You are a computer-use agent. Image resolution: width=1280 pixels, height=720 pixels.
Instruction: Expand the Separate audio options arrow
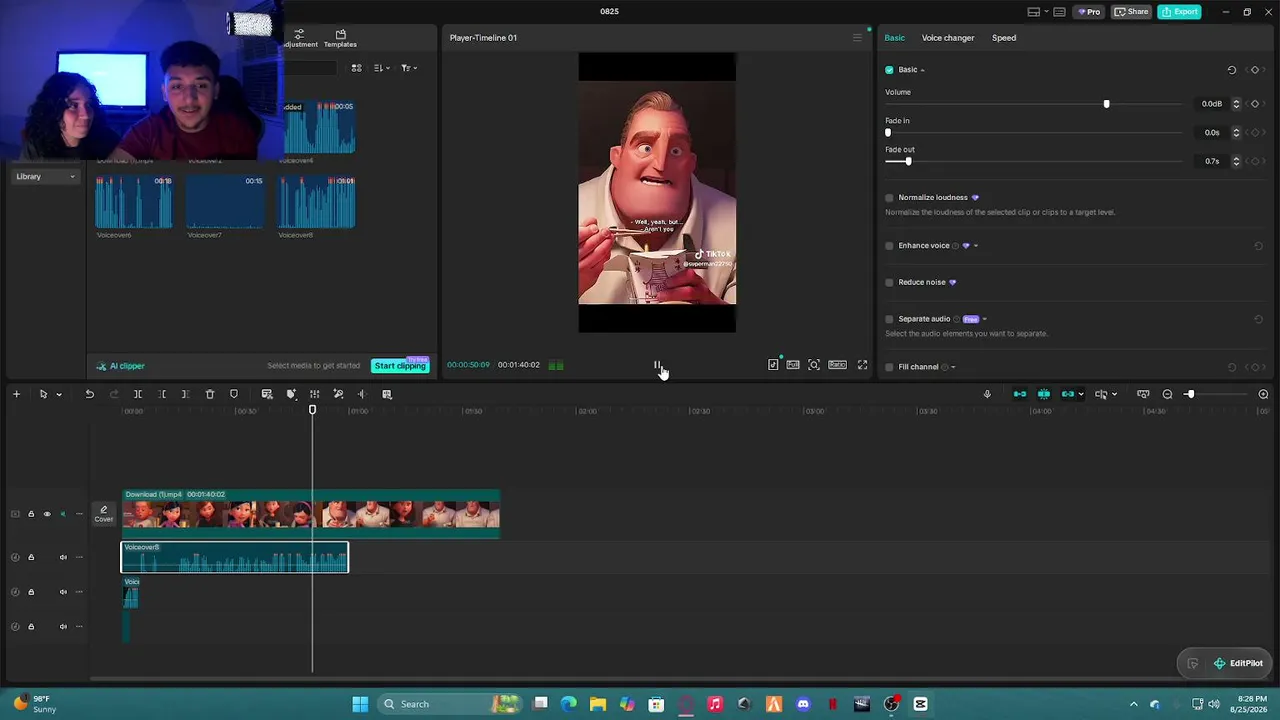pos(984,319)
